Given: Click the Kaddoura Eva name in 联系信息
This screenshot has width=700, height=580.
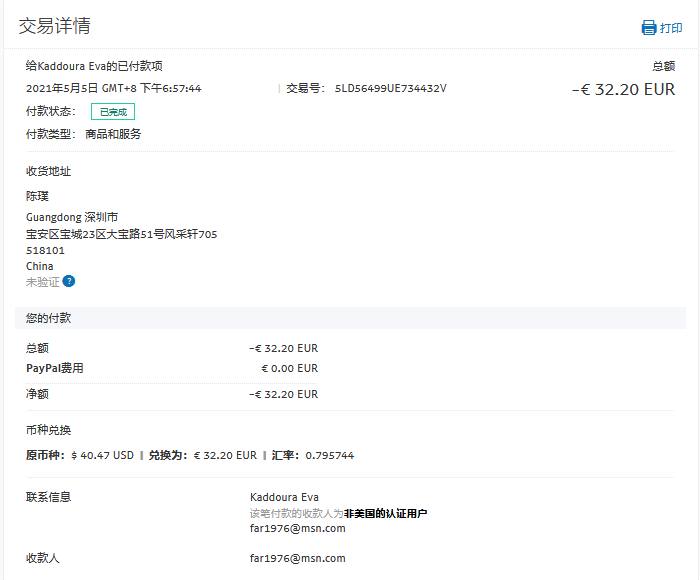Looking at the screenshot, I should 284,497.
